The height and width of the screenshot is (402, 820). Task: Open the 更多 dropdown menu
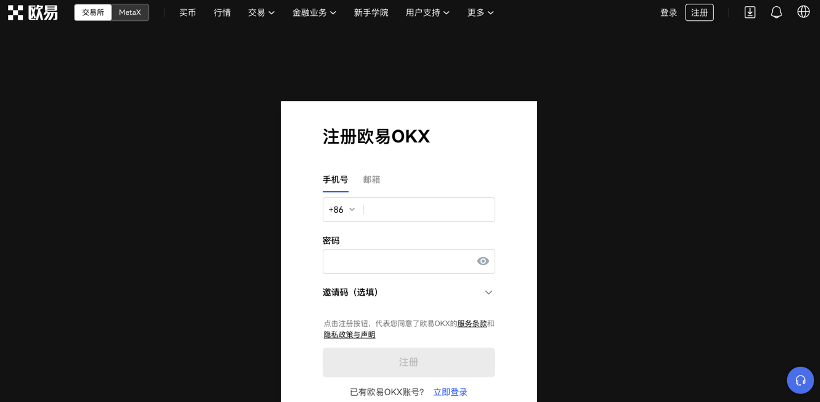pos(480,13)
